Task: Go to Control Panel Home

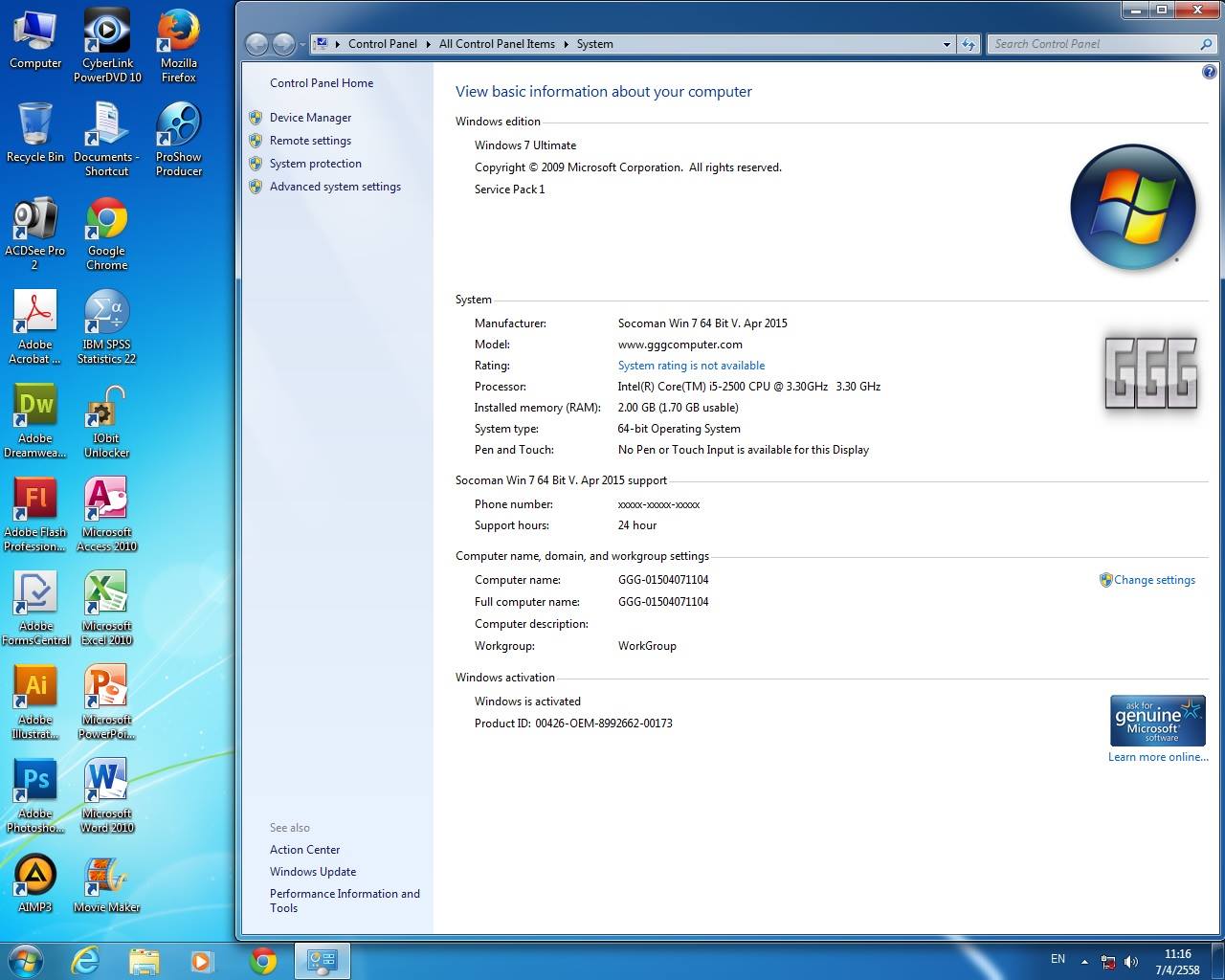Action: [x=322, y=83]
